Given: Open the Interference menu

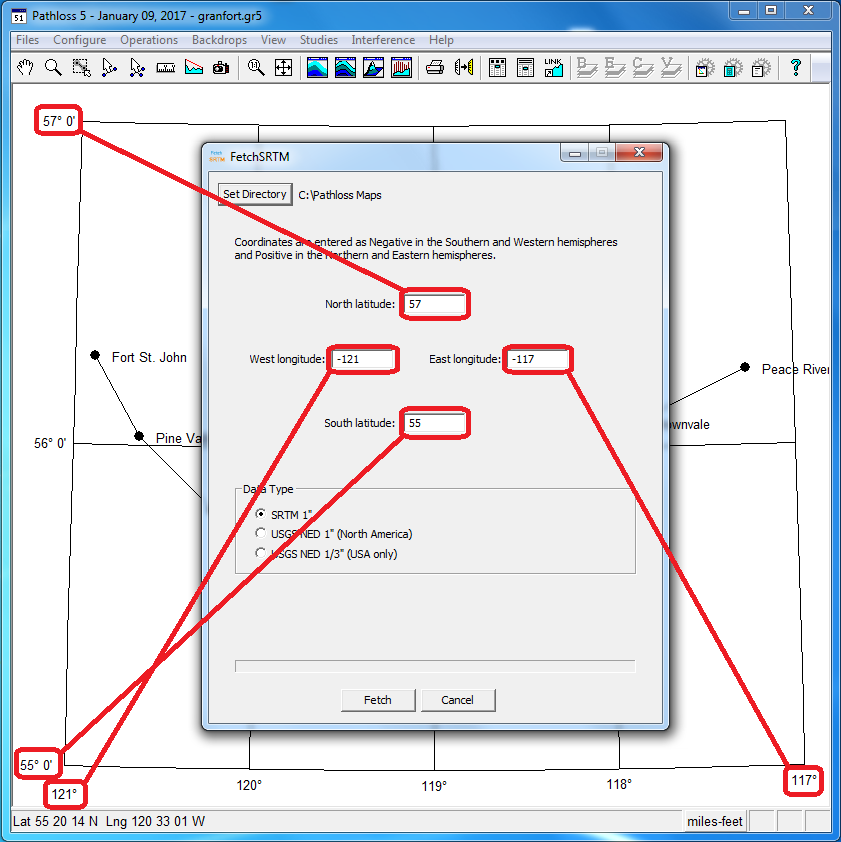Looking at the screenshot, I should [383, 40].
